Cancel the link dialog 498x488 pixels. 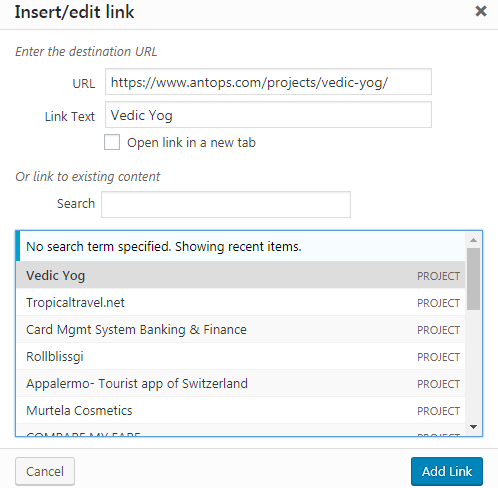point(45,471)
